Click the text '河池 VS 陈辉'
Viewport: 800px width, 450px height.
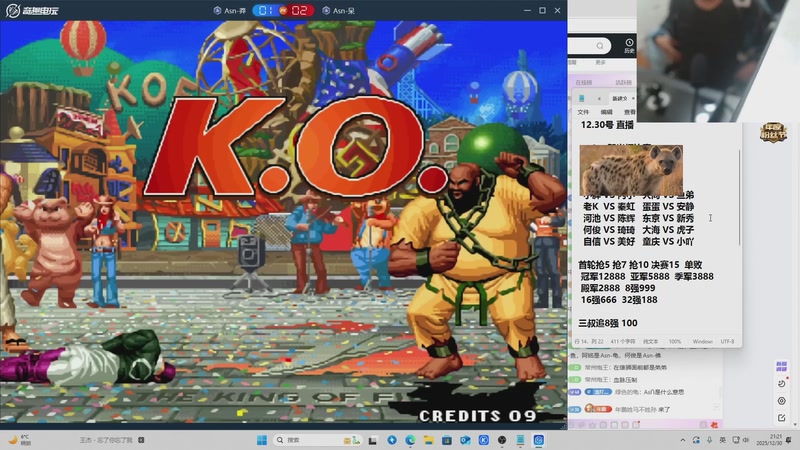pos(609,218)
